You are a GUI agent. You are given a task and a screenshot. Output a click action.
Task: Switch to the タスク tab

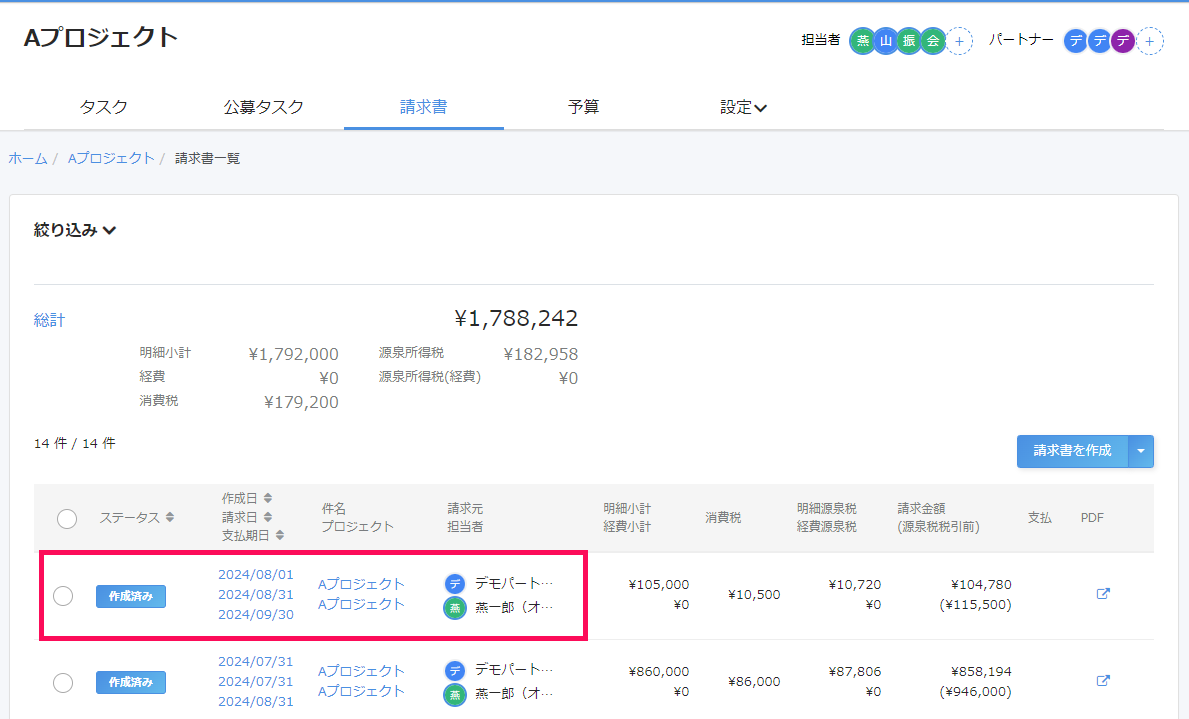click(x=104, y=107)
